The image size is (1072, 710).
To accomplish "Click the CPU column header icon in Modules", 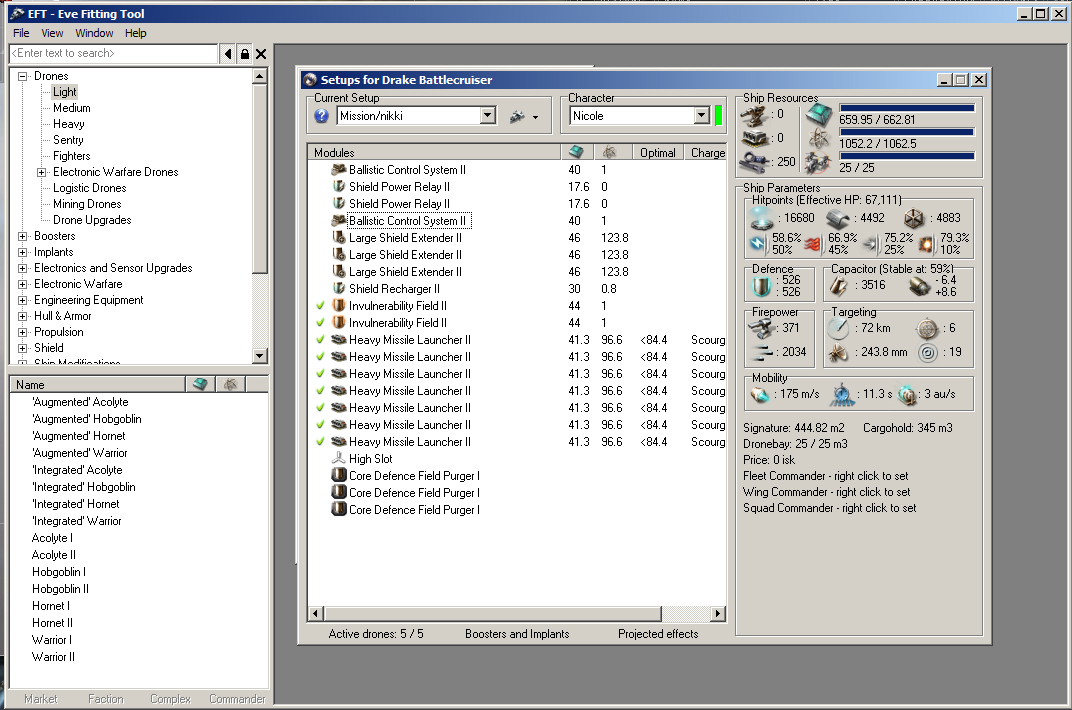I will [576, 153].
